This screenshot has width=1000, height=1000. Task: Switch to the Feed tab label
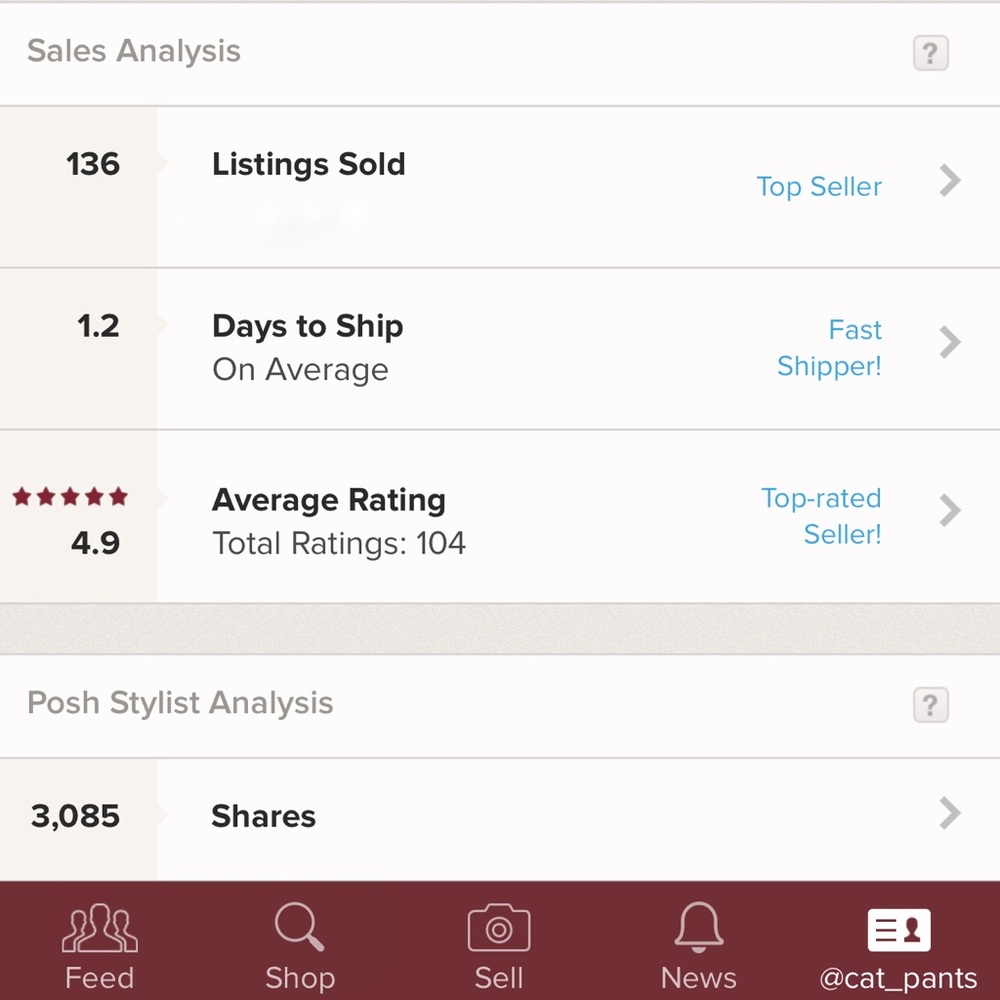click(x=99, y=978)
